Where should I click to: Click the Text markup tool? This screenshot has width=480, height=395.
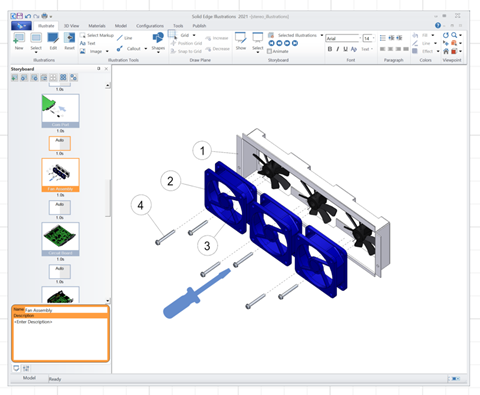point(88,43)
